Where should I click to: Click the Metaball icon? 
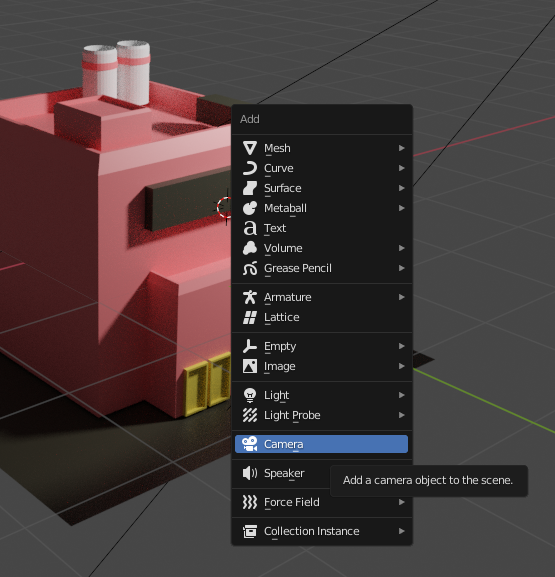pos(250,208)
